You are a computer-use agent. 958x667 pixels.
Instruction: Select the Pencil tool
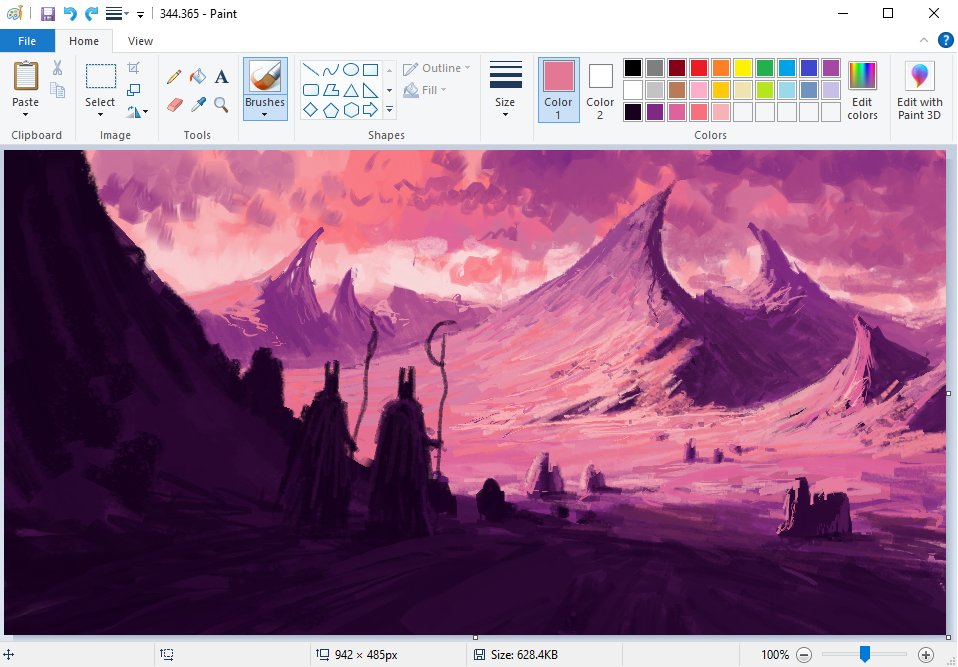point(174,76)
